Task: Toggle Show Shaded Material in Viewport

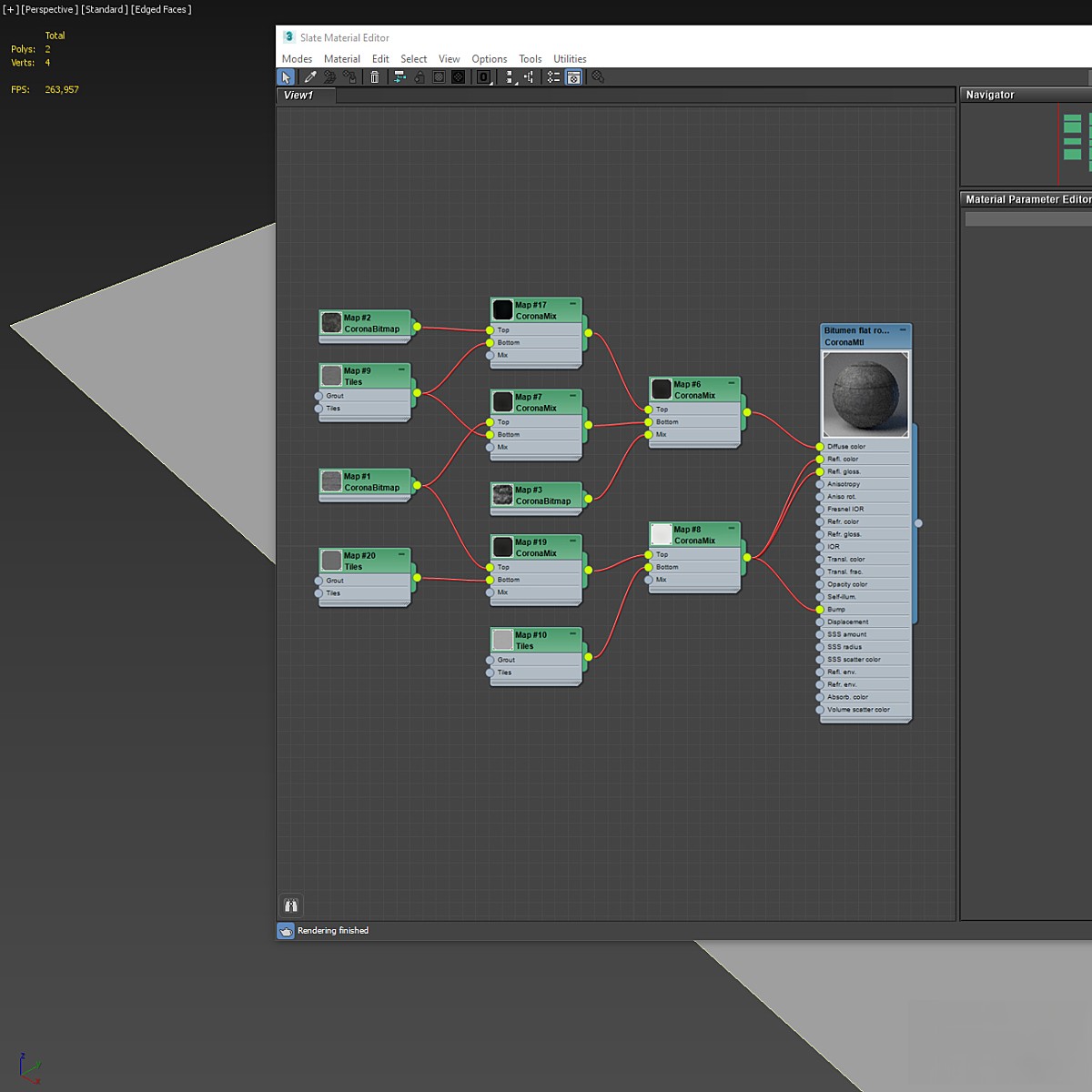Action: 439,77
